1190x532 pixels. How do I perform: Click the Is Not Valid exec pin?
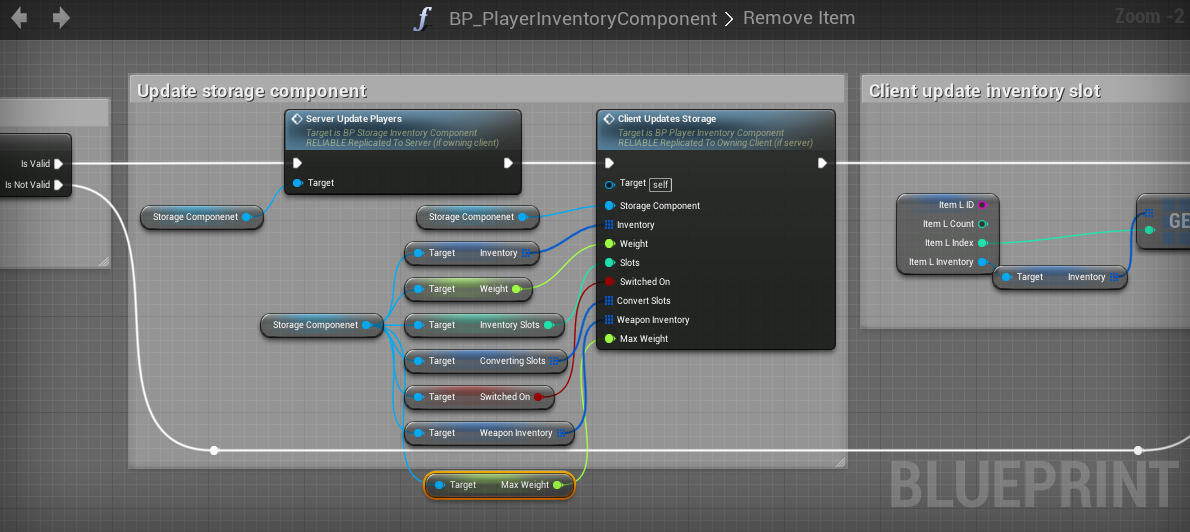click(59, 185)
